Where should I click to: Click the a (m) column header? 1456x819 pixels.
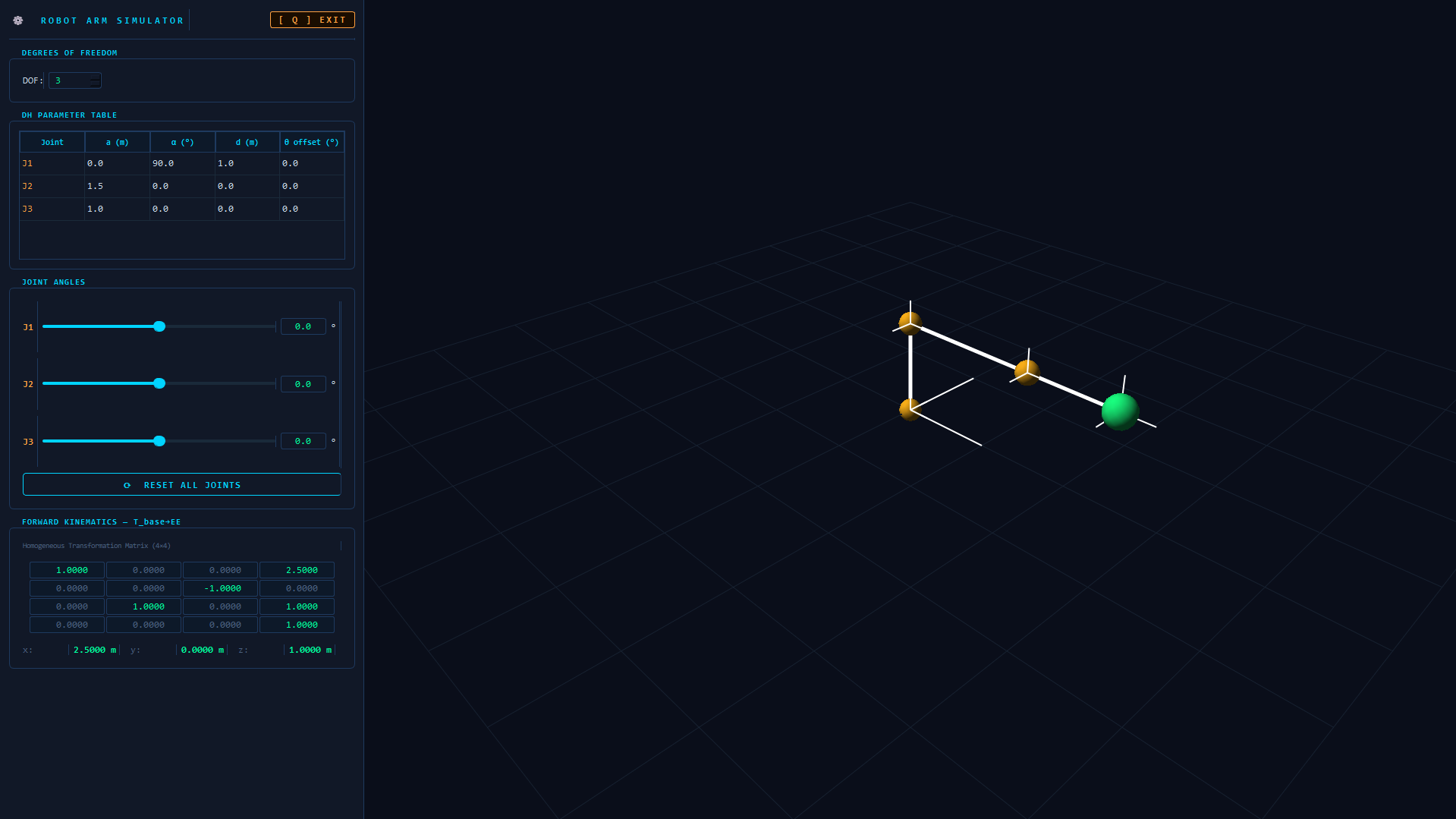point(118,142)
